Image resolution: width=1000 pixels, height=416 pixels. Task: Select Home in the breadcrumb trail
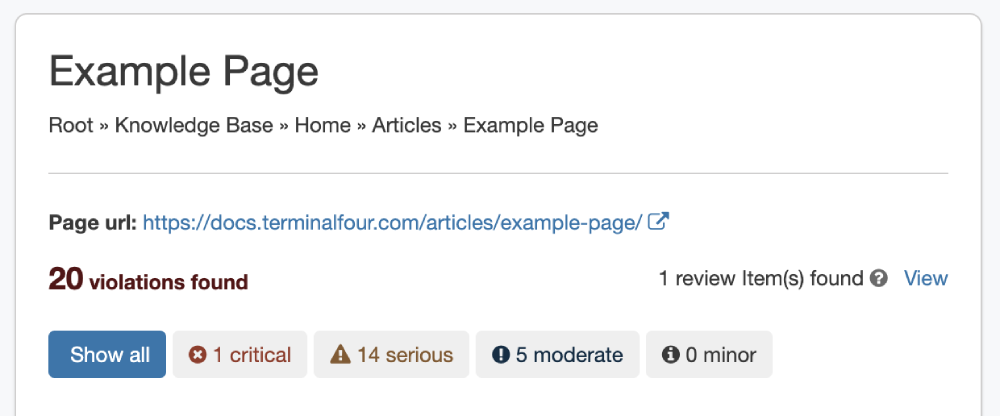coord(322,125)
